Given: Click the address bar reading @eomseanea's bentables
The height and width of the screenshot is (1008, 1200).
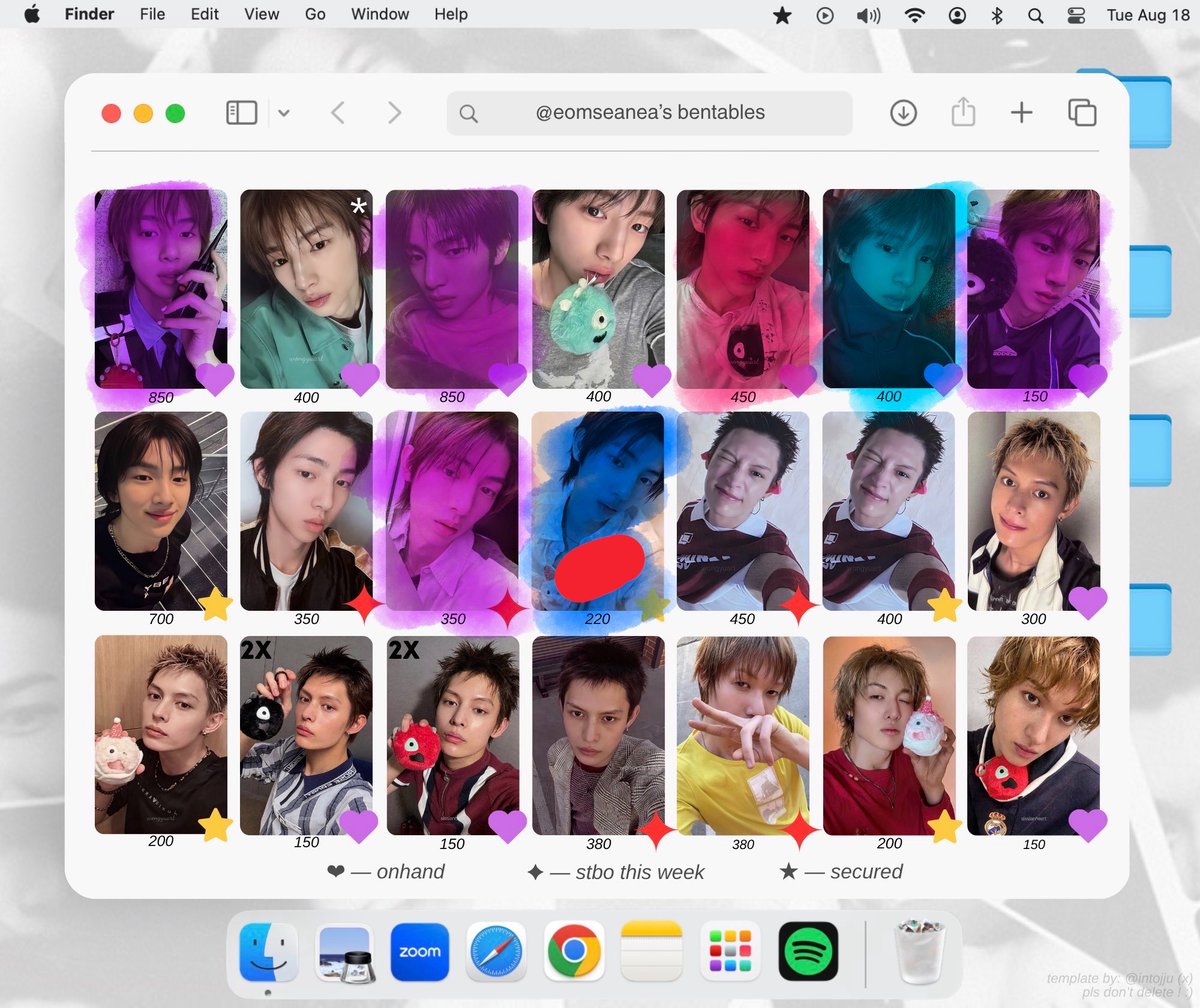Looking at the screenshot, I should 650,113.
